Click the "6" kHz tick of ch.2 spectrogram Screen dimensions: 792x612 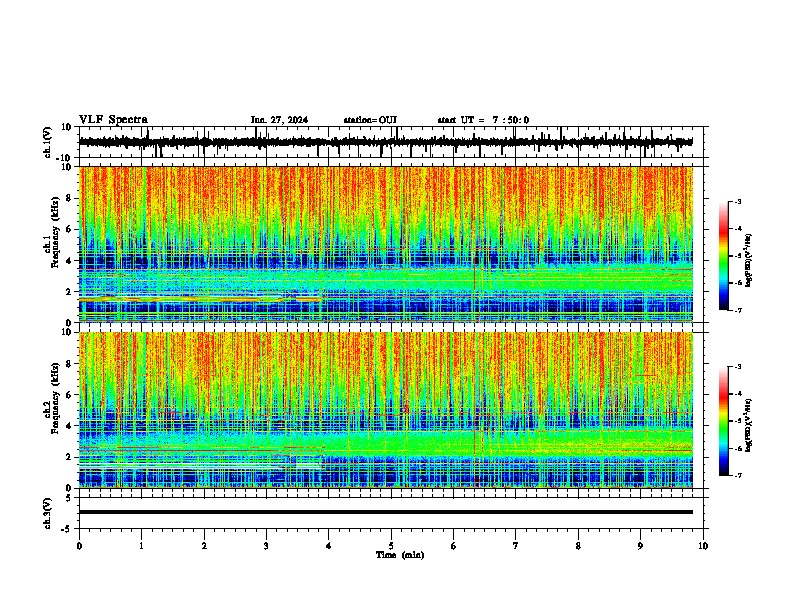[x=70, y=395]
